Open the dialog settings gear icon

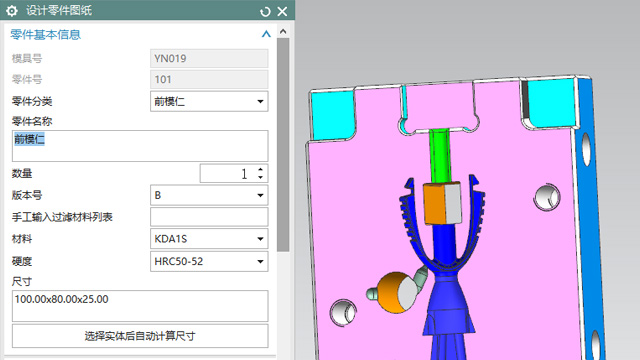[12, 11]
